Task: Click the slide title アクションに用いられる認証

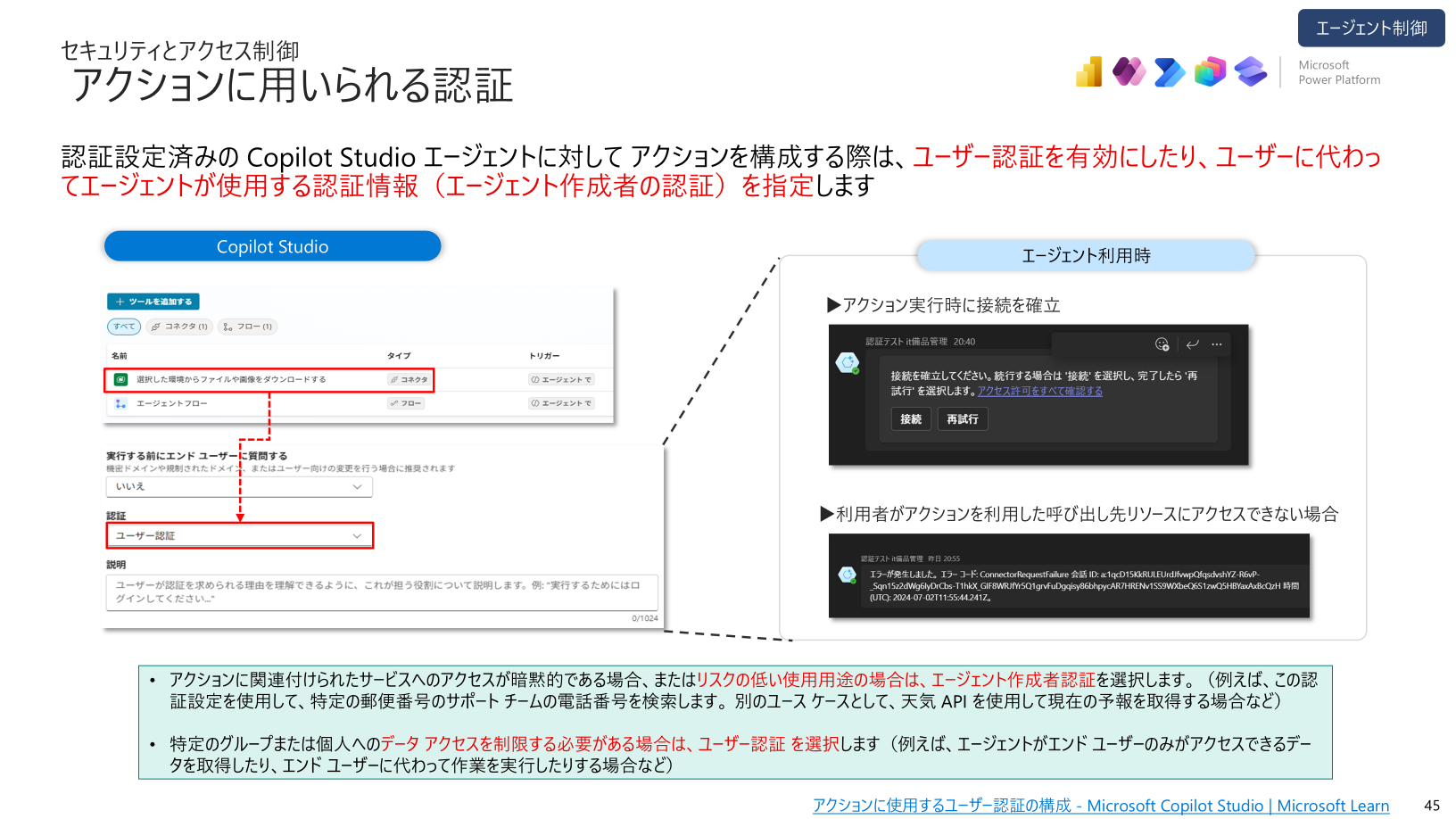Action: click(x=292, y=86)
